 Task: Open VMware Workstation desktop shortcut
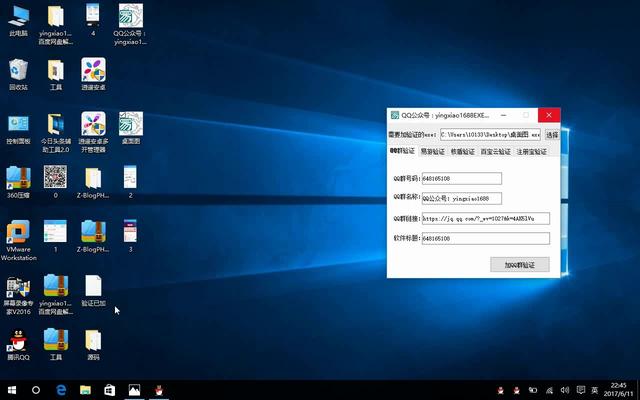pyautogui.click(x=18, y=233)
